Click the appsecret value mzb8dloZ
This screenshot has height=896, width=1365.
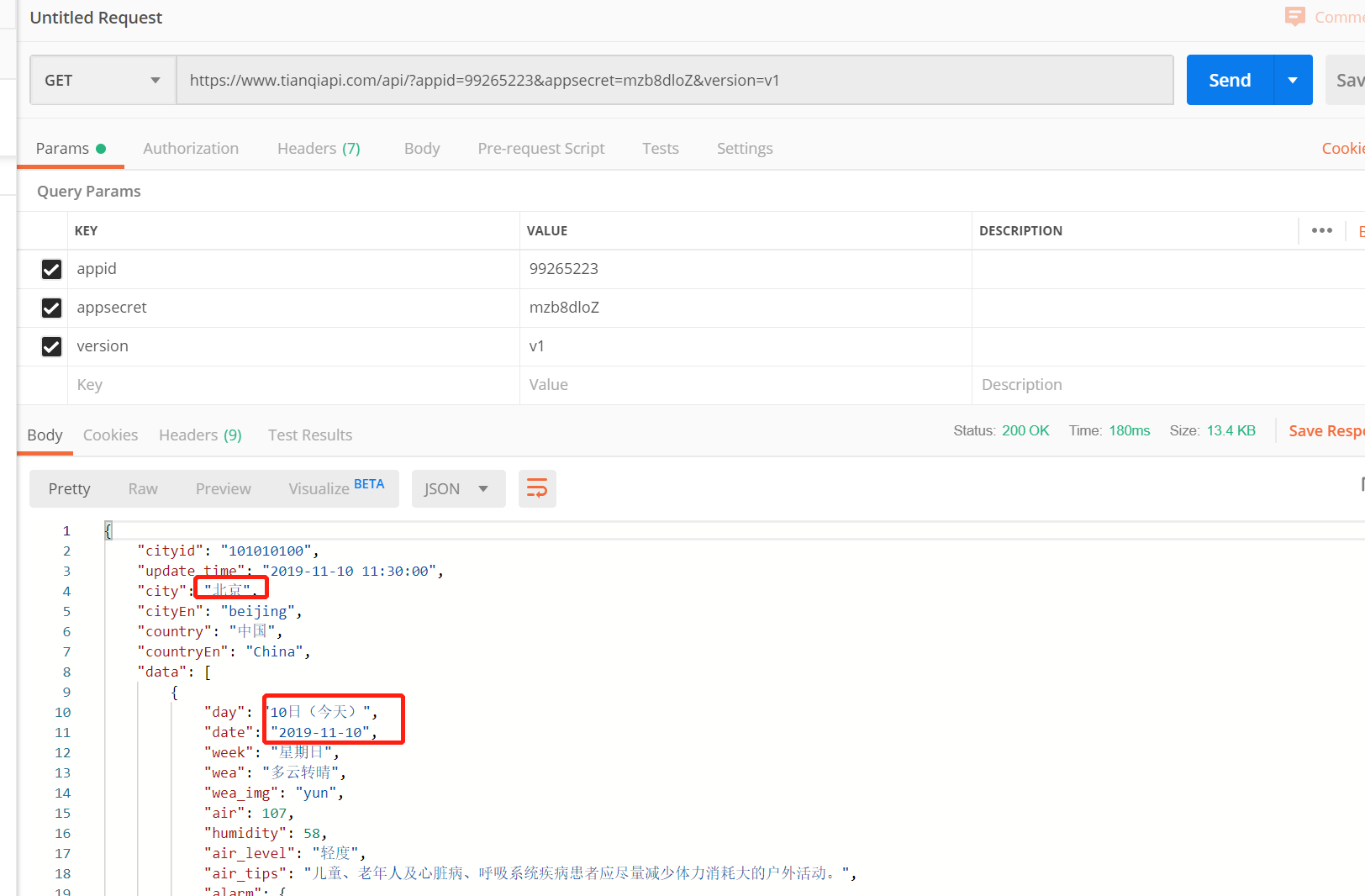coord(564,308)
